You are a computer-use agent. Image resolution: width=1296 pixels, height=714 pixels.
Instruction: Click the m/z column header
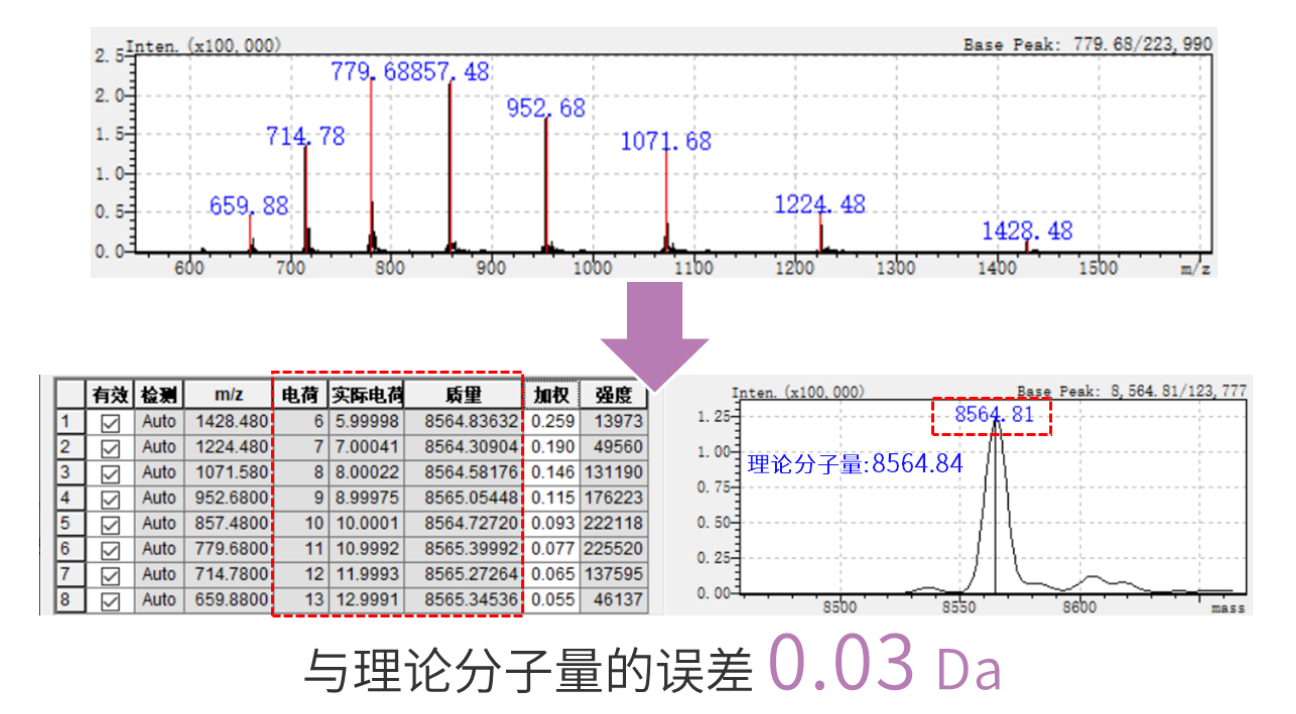228,395
